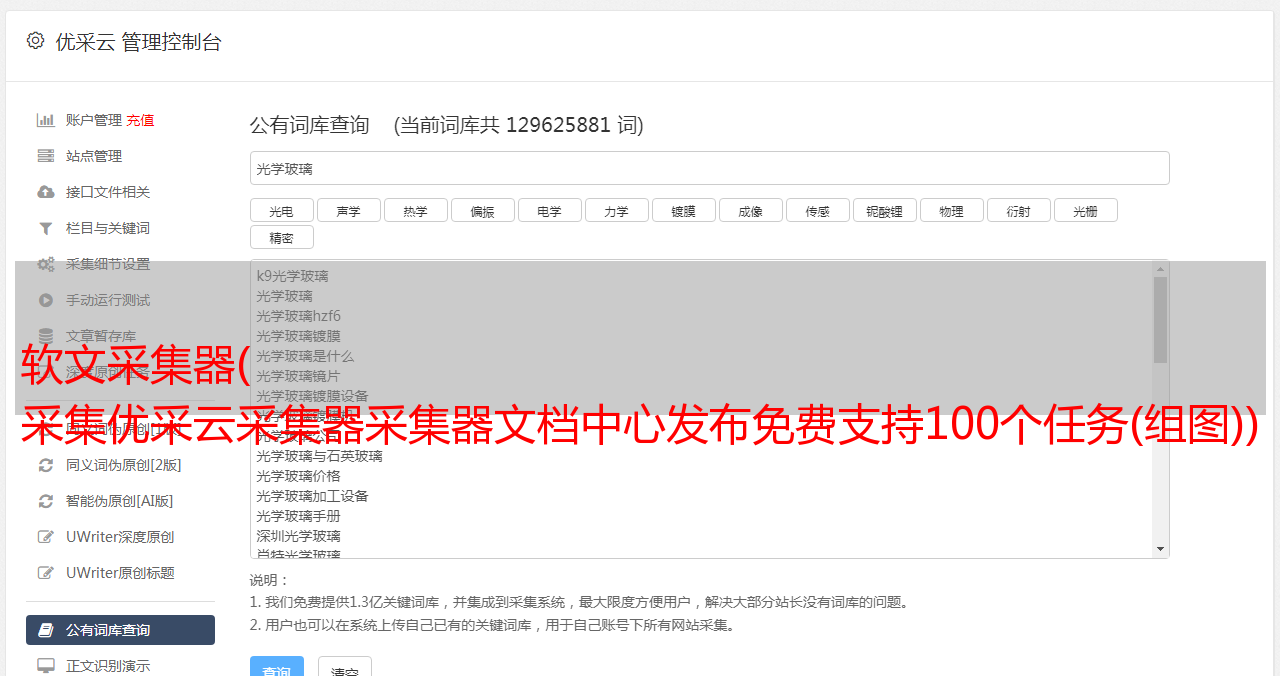Click the book icon beside 公有词库查询
Viewport: 1280px width, 676px height.
point(46,630)
